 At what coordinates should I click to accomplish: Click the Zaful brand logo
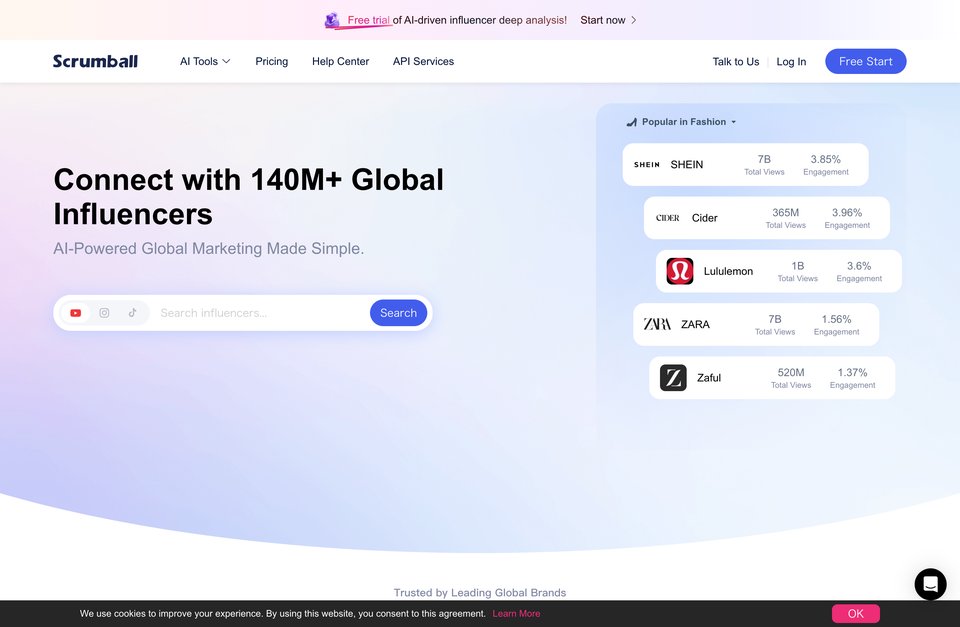coord(673,378)
